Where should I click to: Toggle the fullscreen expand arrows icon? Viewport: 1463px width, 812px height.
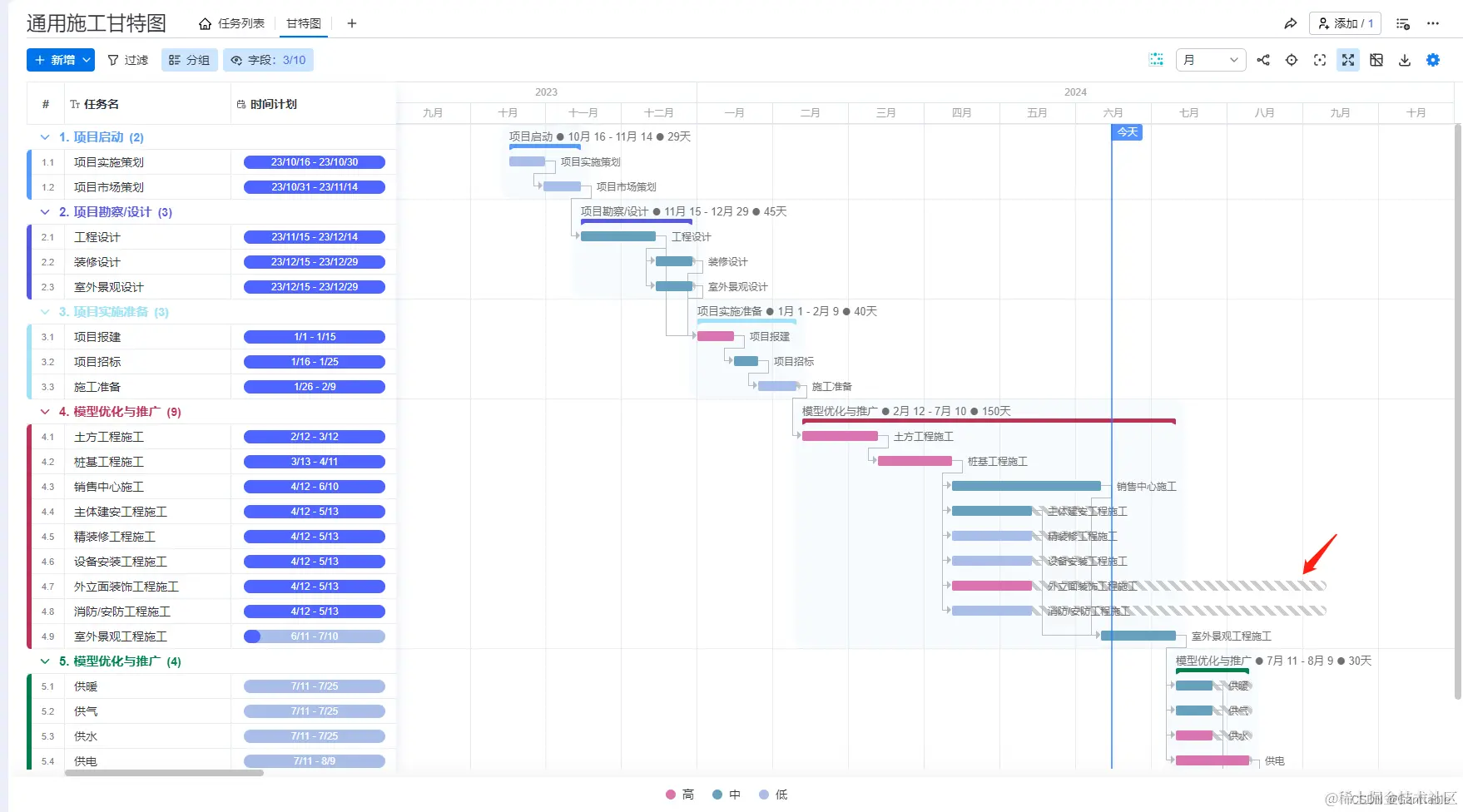pyautogui.click(x=1348, y=60)
